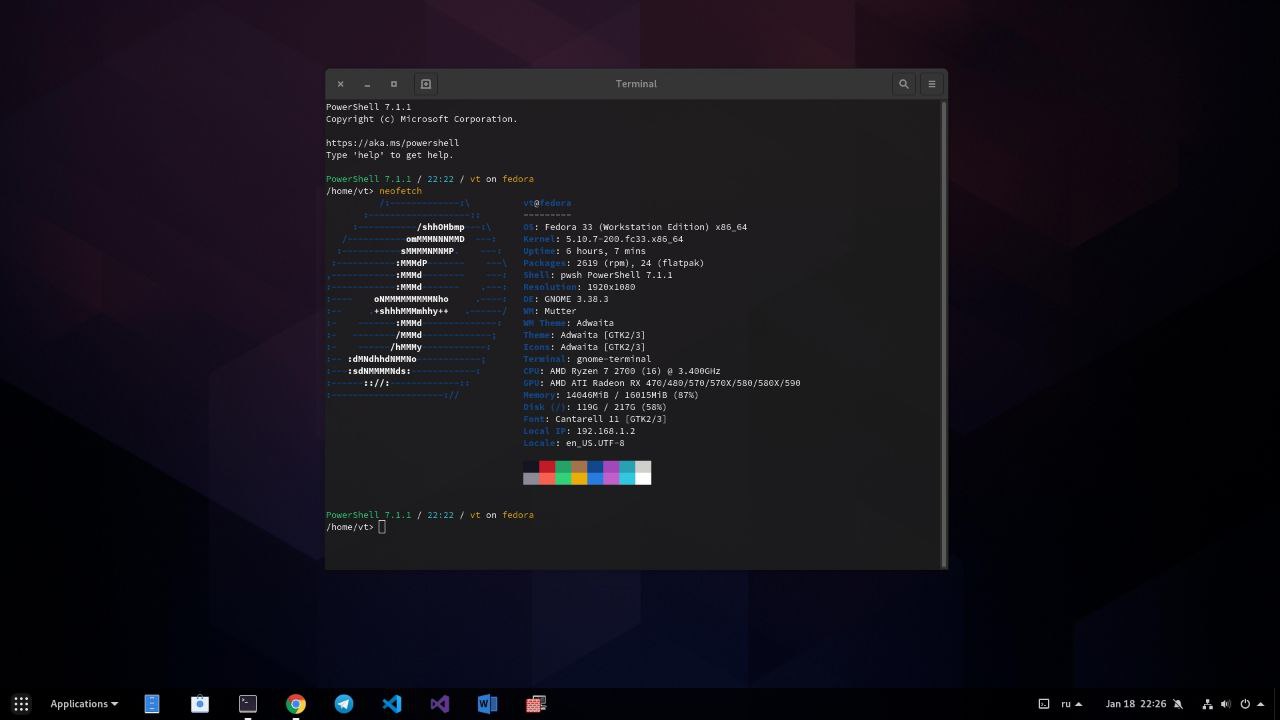Click the Terminal window title

636,84
